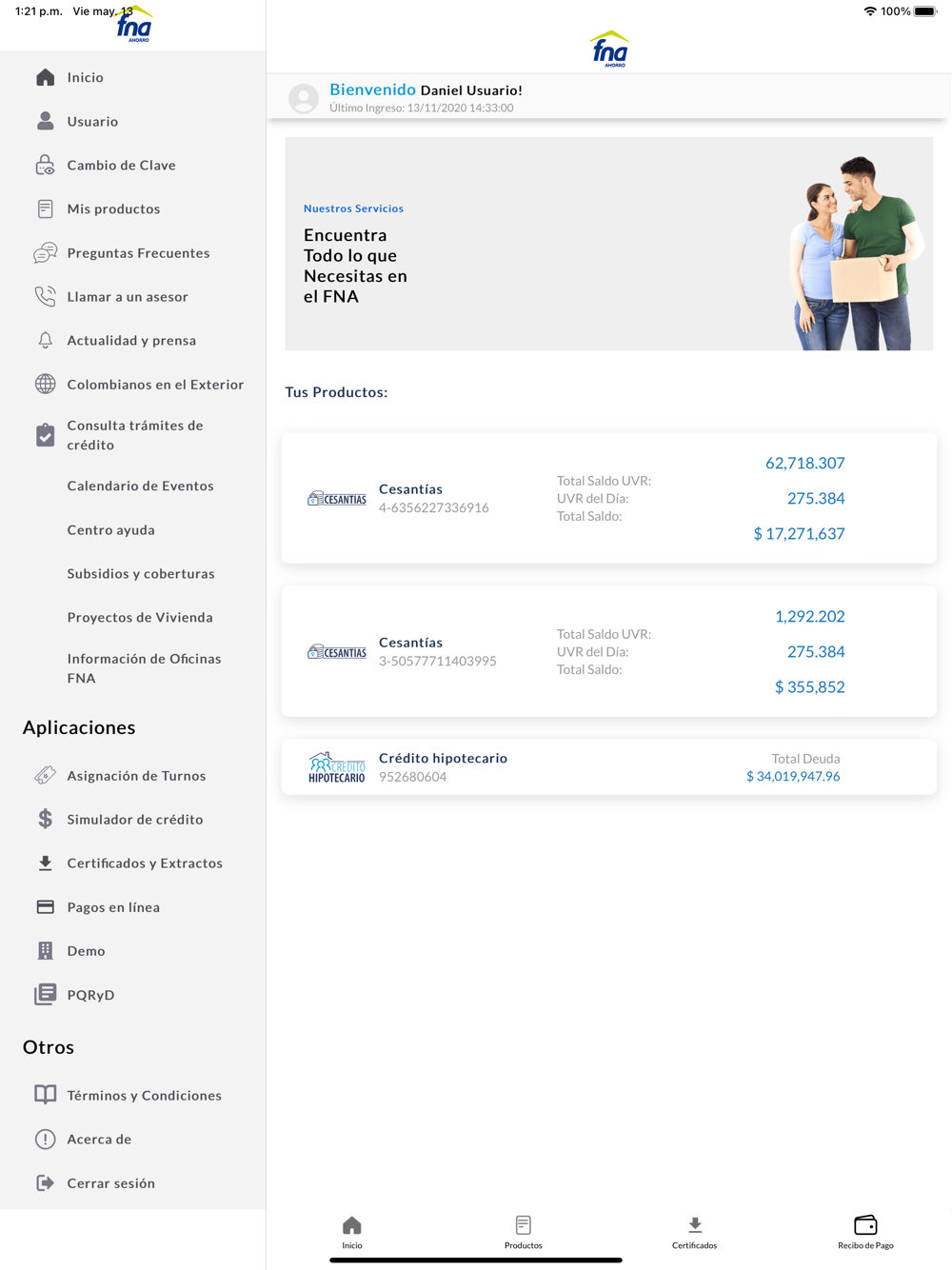Open the Usuario label in sidebar
Image resolution: width=952 pixels, height=1270 pixels.
point(92,121)
